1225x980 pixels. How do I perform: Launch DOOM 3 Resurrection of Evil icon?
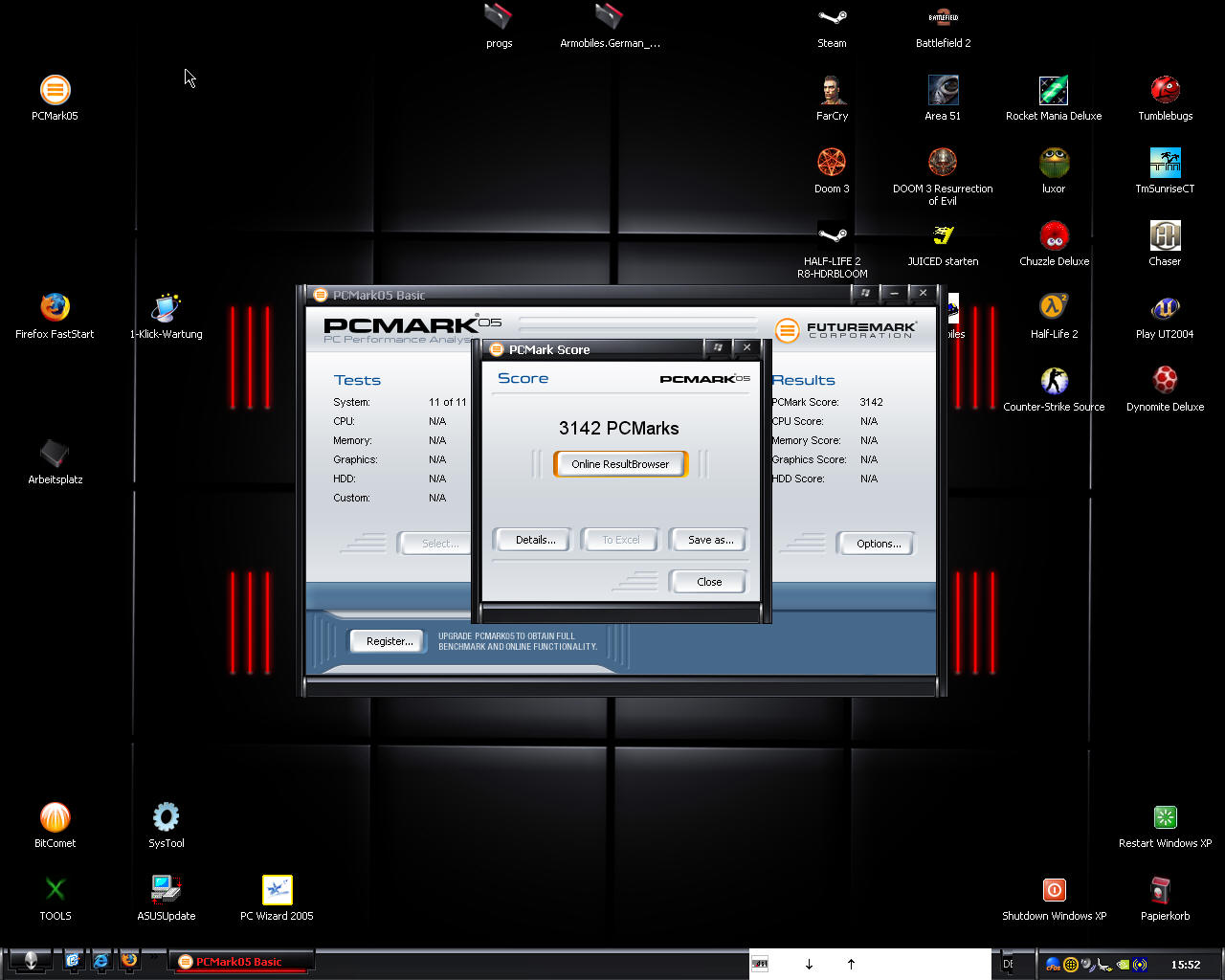(x=943, y=163)
